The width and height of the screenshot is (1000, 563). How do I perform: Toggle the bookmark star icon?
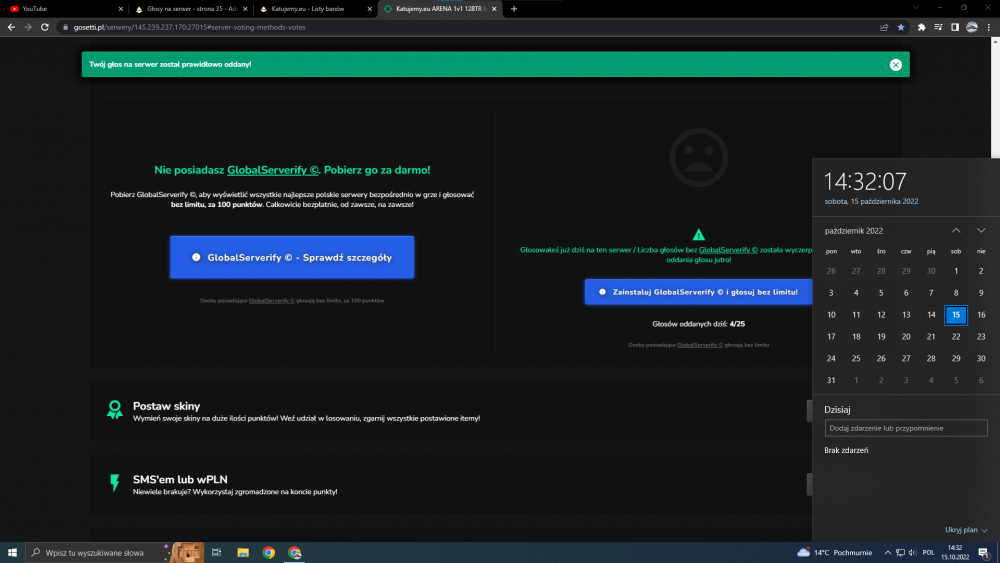[901, 27]
